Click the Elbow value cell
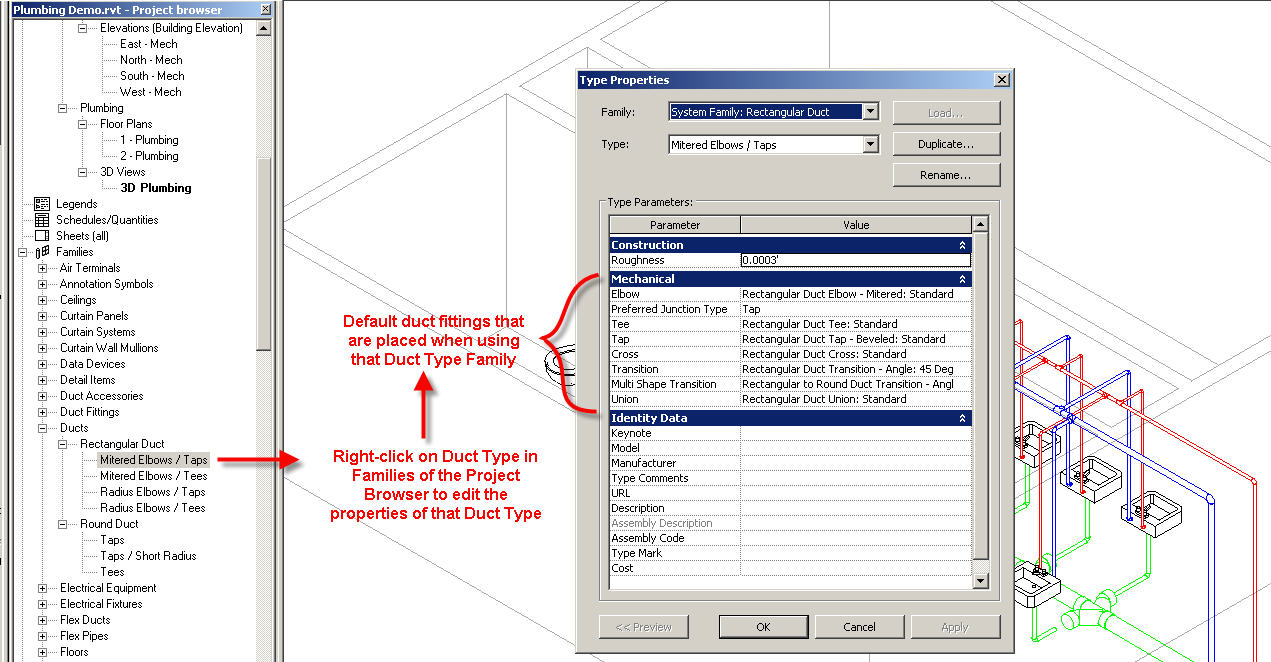The width and height of the screenshot is (1271, 662). 856,294
